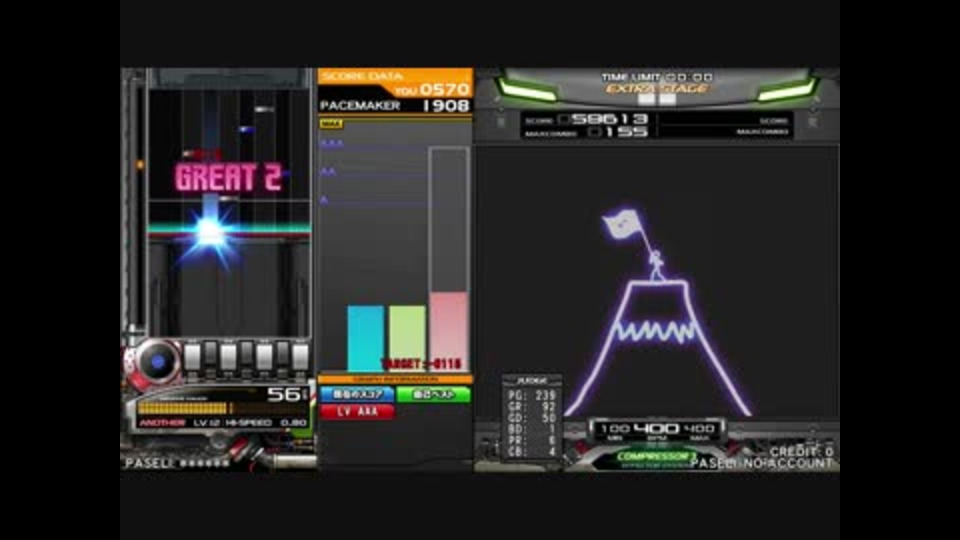Click the PG: 239 judge row
This screenshot has height=540, width=960.
[x=531, y=396]
